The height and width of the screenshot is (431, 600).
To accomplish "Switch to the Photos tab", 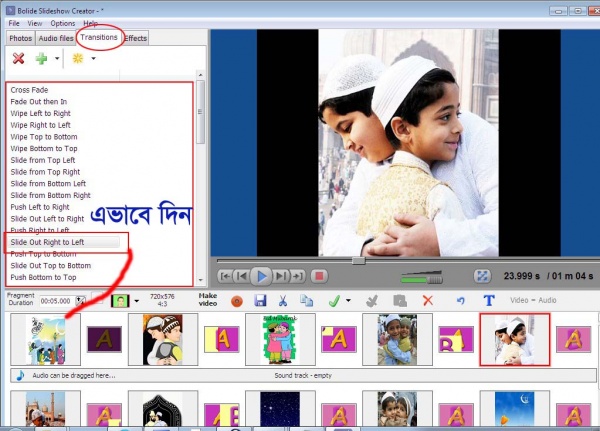I will (21, 38).
